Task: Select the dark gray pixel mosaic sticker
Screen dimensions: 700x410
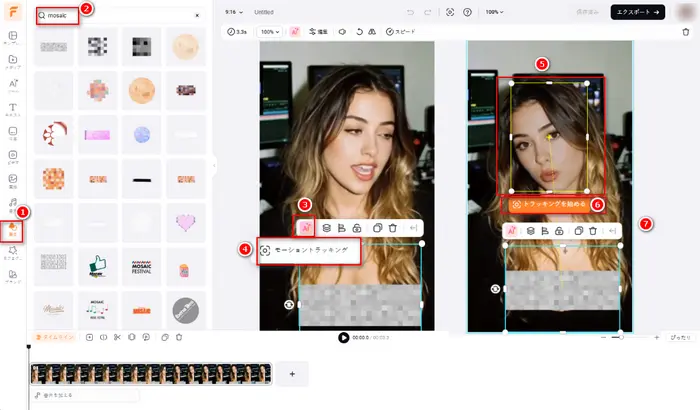Action: point(142,46)
